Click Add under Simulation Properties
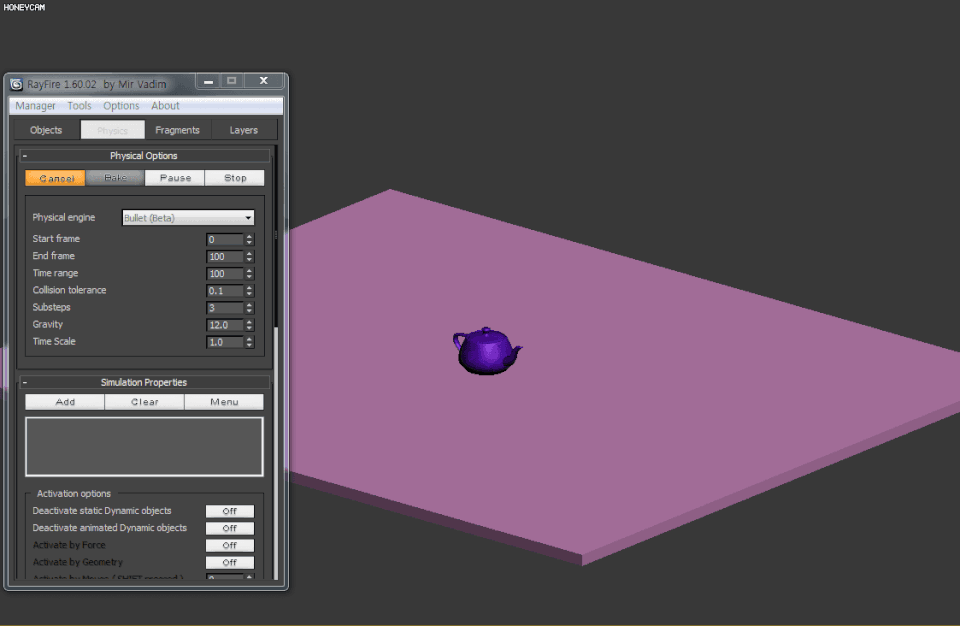The image size is (960, 626). pos(65,402)
